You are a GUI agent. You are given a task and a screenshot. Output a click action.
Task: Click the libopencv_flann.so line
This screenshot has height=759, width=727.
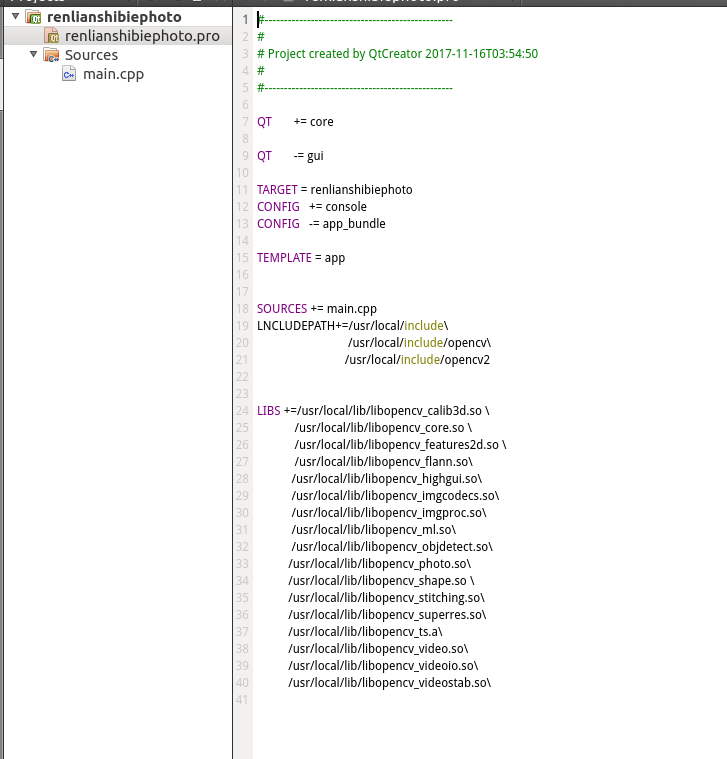coord(383,462)
